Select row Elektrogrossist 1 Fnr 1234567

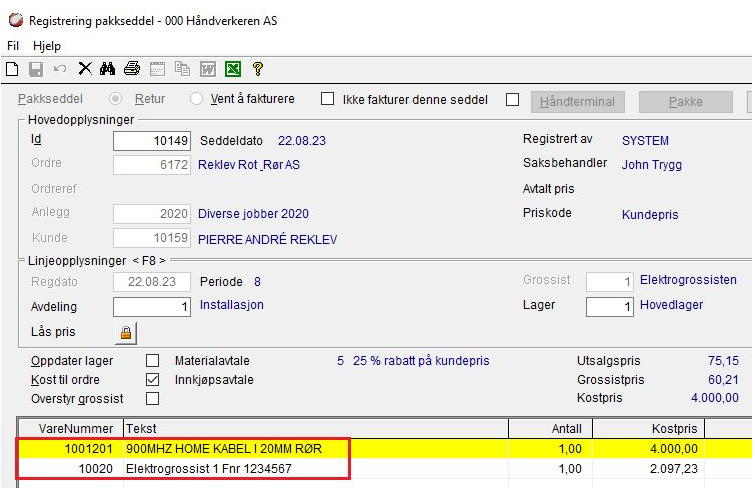click(385, 469)
